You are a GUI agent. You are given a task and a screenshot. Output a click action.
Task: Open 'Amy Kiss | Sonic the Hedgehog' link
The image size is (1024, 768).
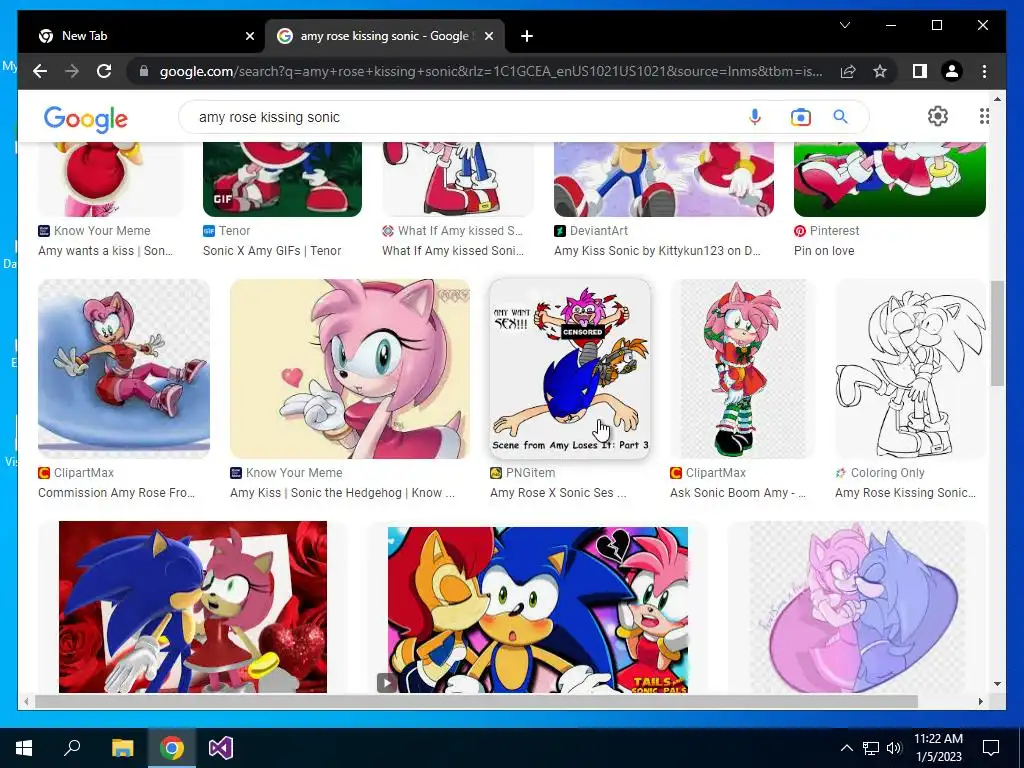tap(343, 493)
